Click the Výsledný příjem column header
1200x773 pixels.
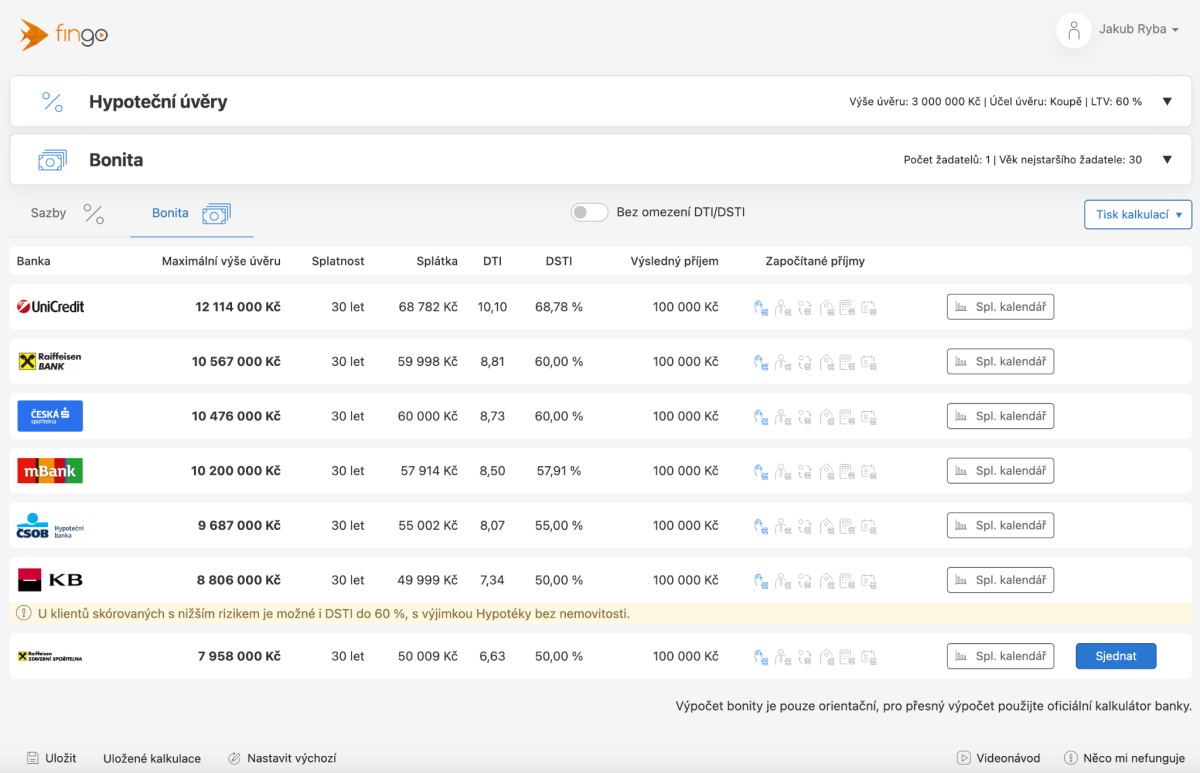[x=674, y=261]
